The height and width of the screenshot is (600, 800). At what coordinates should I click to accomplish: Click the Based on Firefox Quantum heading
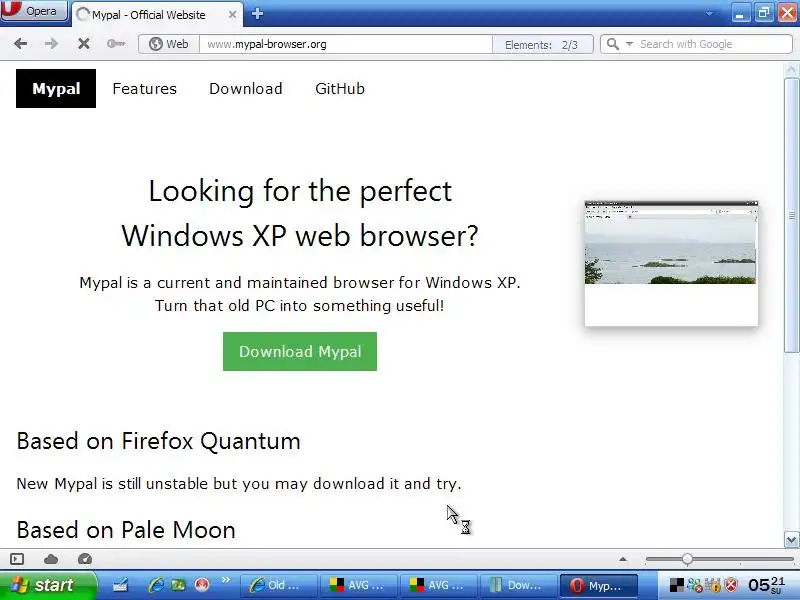159,441
